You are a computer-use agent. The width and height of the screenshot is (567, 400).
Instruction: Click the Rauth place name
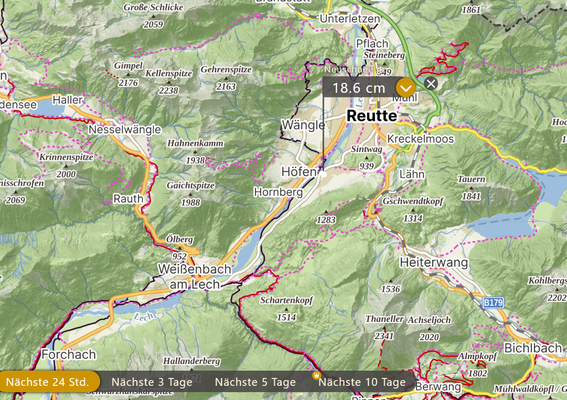128,199
